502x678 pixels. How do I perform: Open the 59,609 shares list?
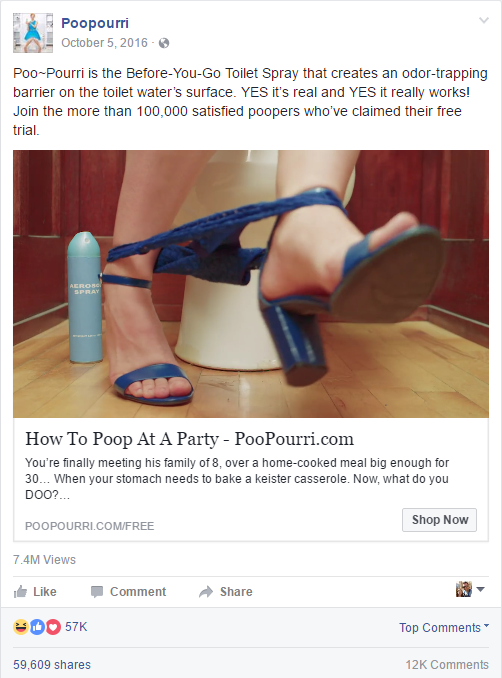pyautogui.click(x=52, y=665)
